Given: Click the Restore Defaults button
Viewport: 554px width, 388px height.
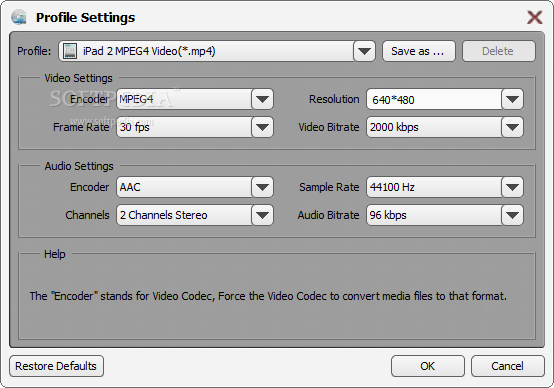Looking at the screenshot, I should pyautogui.click(x=56, y=366).
